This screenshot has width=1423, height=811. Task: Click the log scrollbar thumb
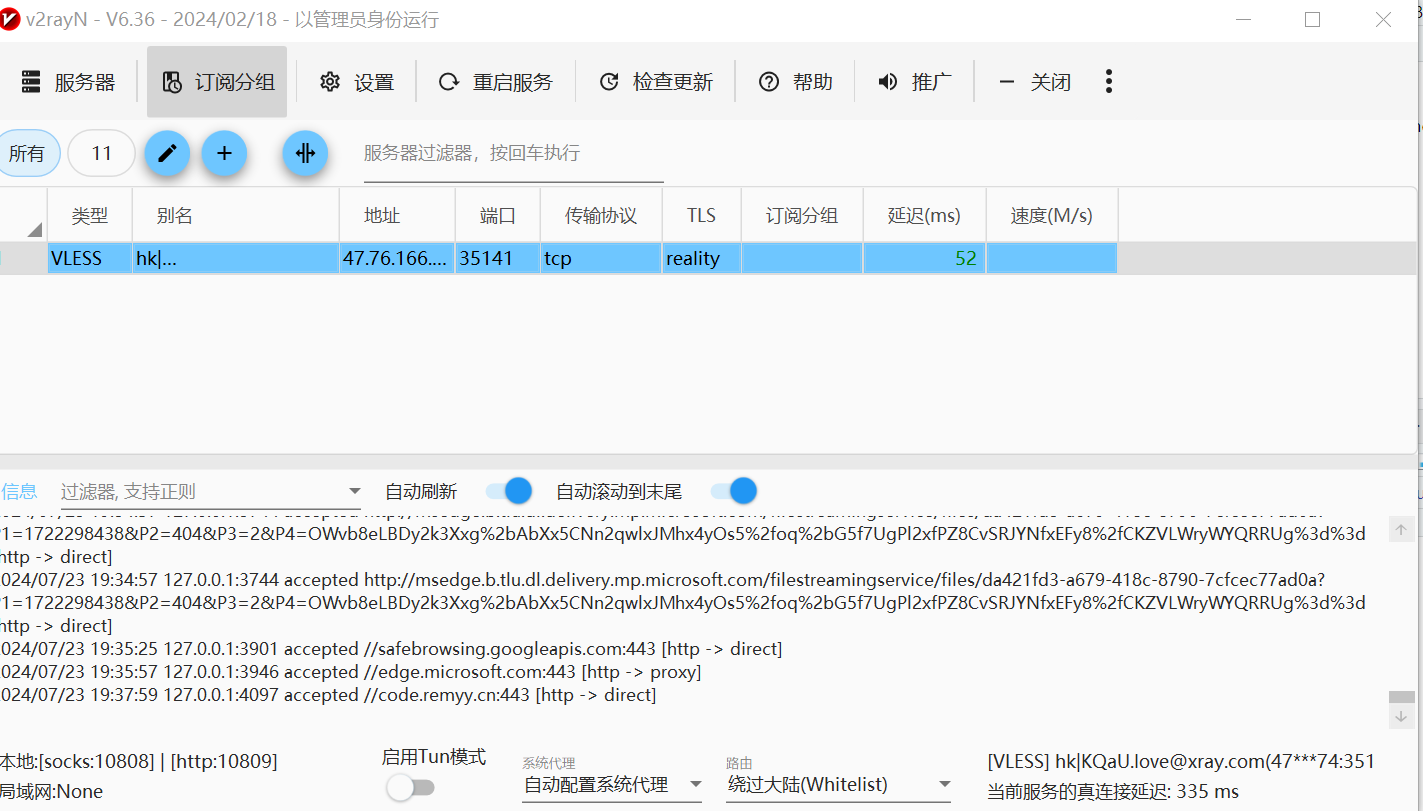(1402, 697)
